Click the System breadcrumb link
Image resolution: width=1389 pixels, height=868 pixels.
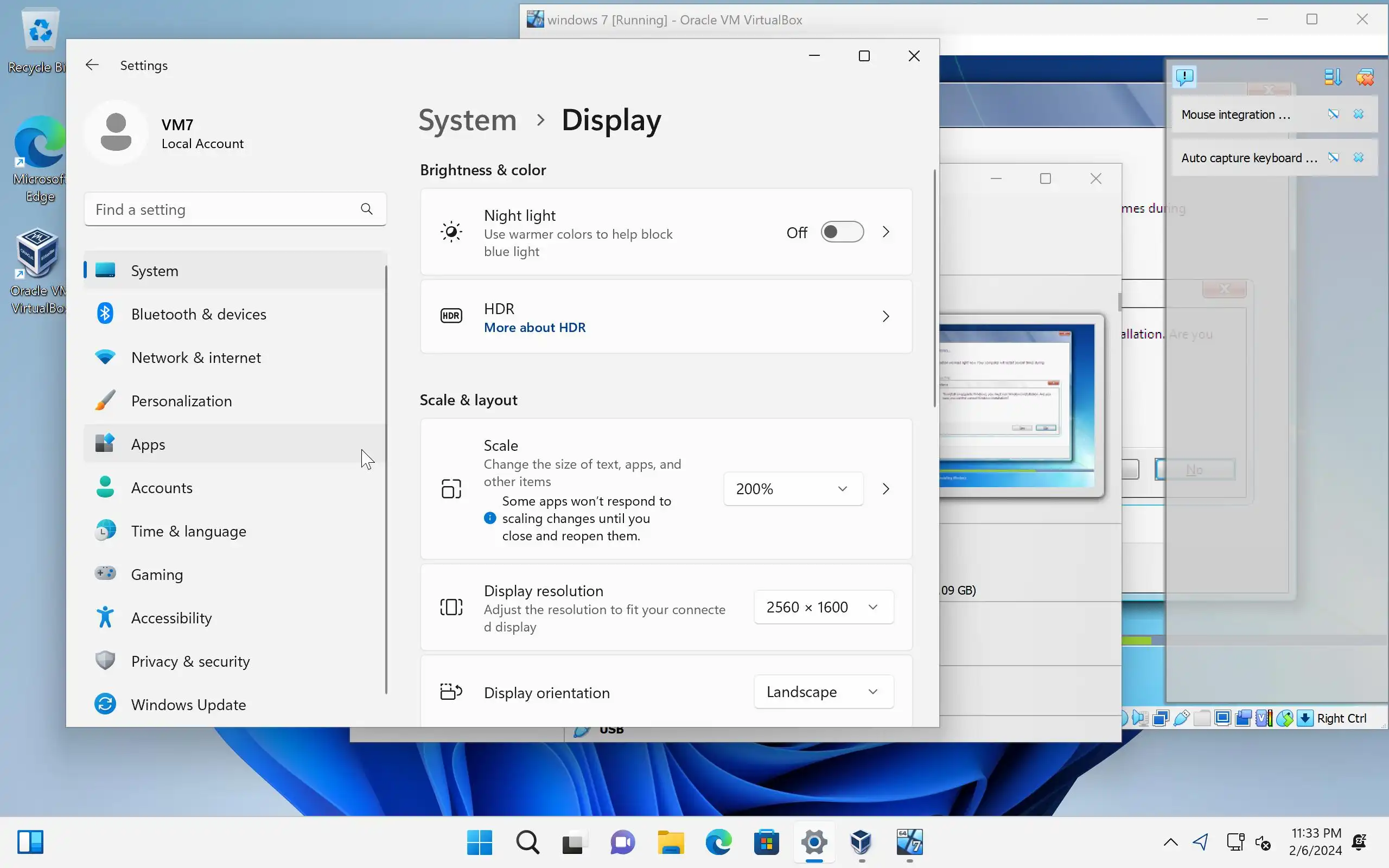467,120
